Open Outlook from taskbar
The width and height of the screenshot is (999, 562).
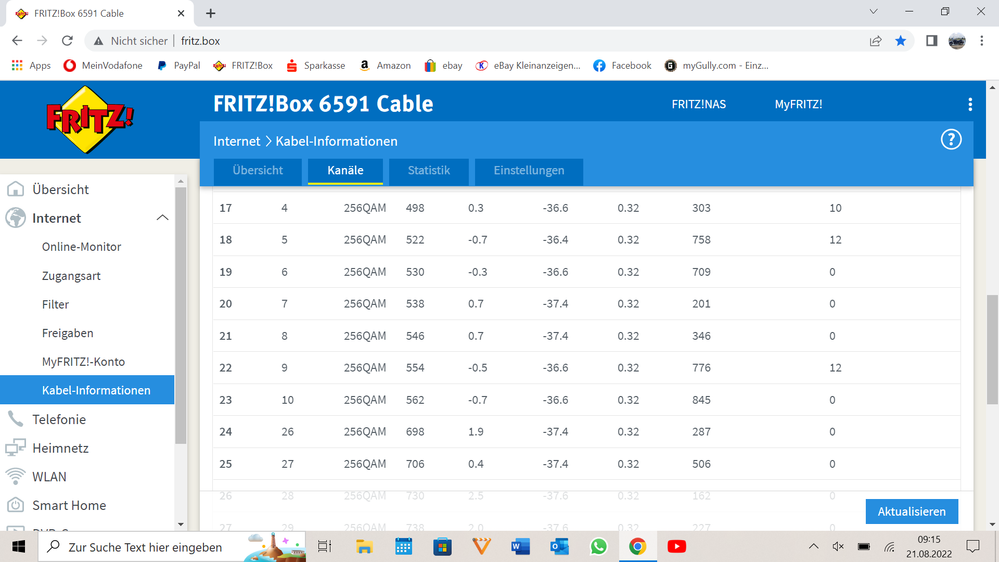(559, 547)
